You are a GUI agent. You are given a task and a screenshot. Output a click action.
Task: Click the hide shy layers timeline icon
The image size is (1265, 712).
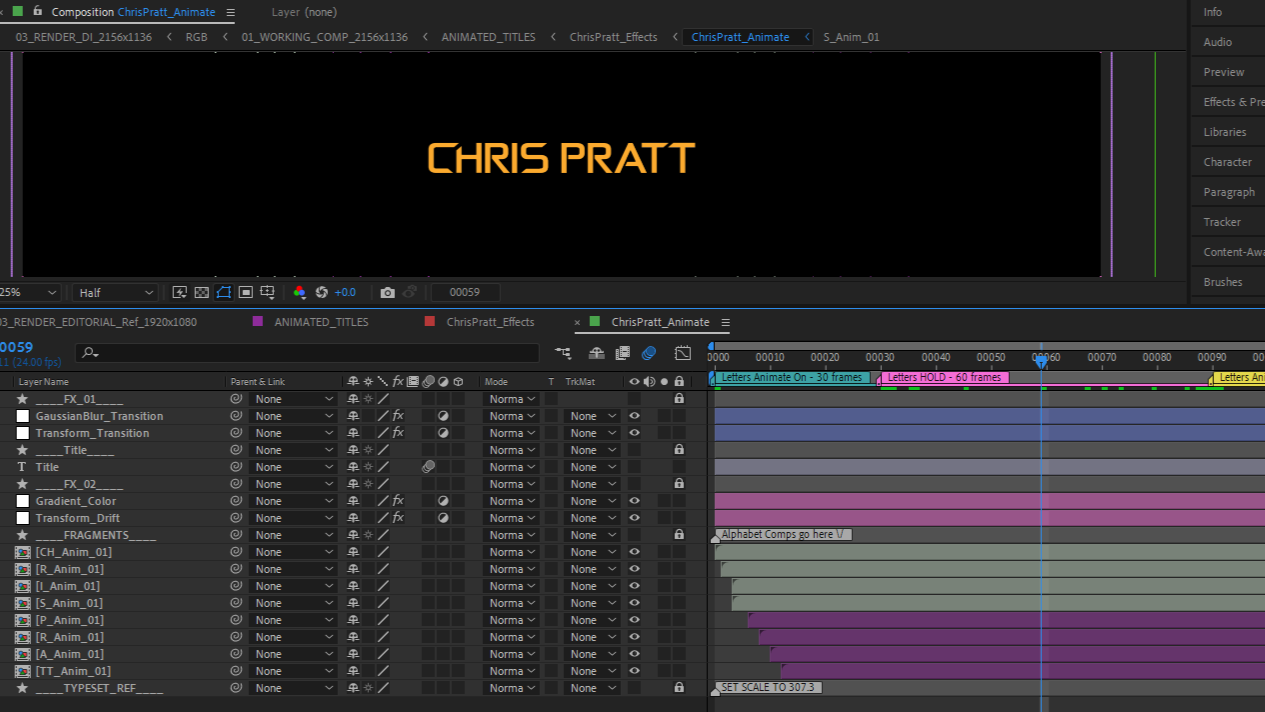[596, 353]
